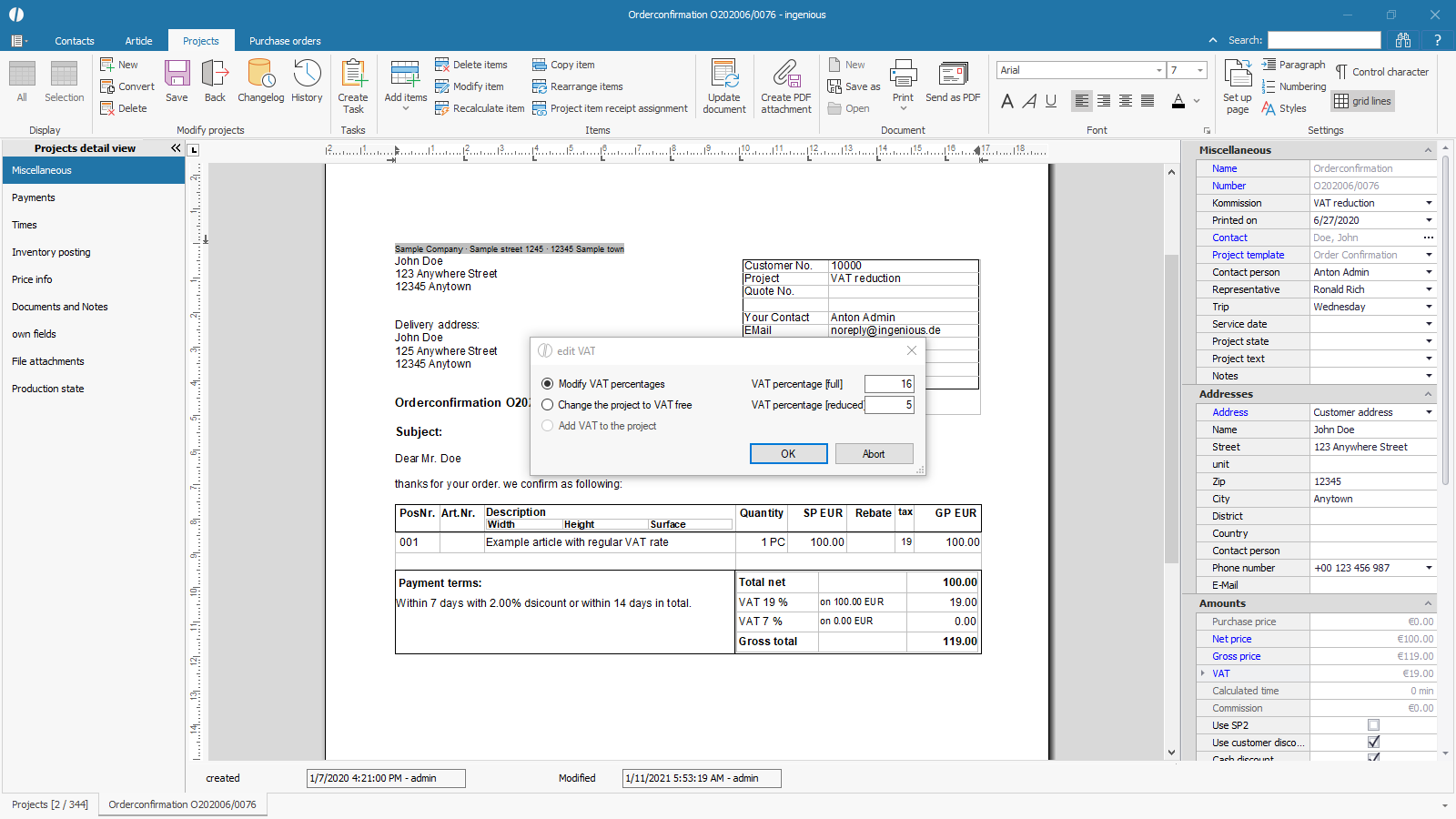Expand the Project template dropdown
The width and height of the screenshot is (1456, 819).
click(1429, 255)
